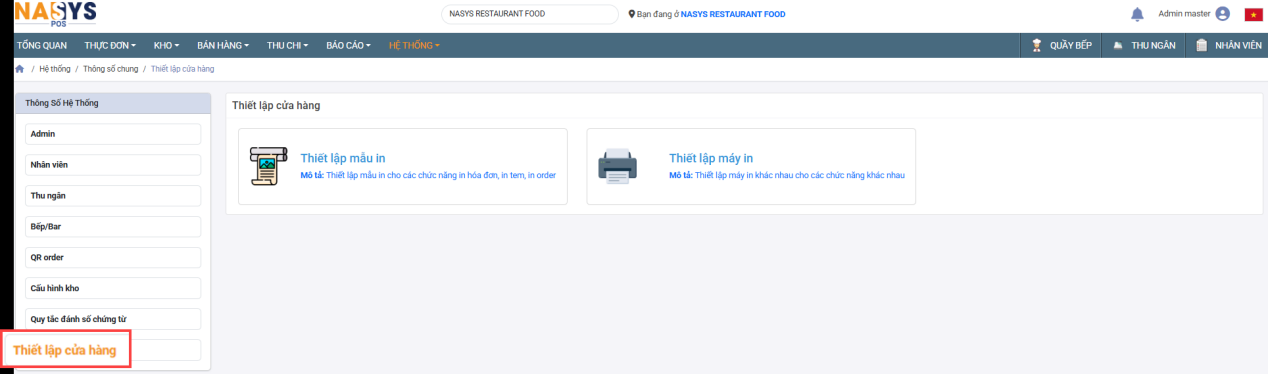
Task: Expand the Thu chi dropdown menu
Action: 288,46
